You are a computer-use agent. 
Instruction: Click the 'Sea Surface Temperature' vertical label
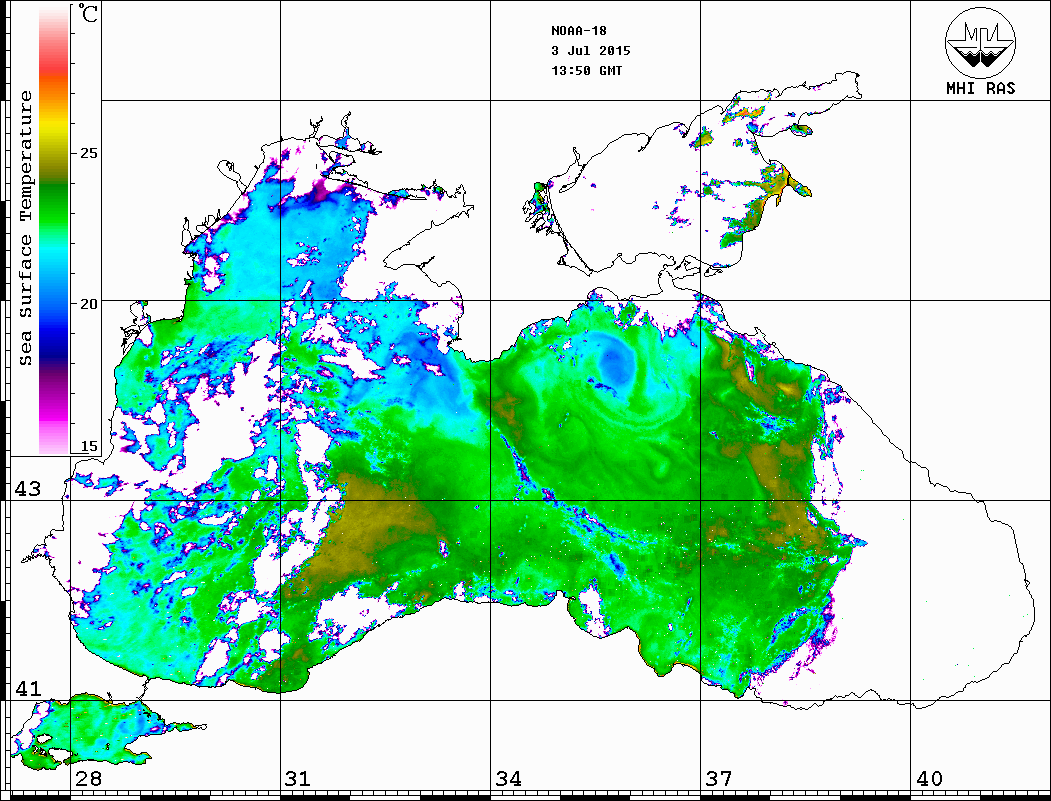tap(25, 228)
